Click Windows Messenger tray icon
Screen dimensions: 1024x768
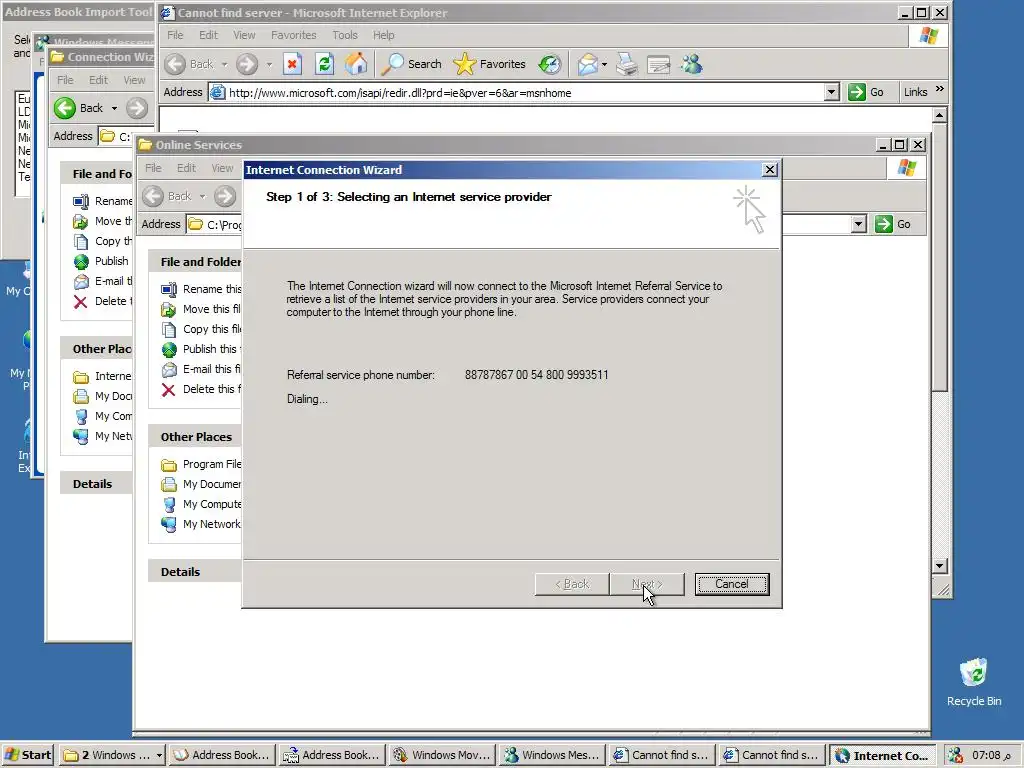point(955,755)
